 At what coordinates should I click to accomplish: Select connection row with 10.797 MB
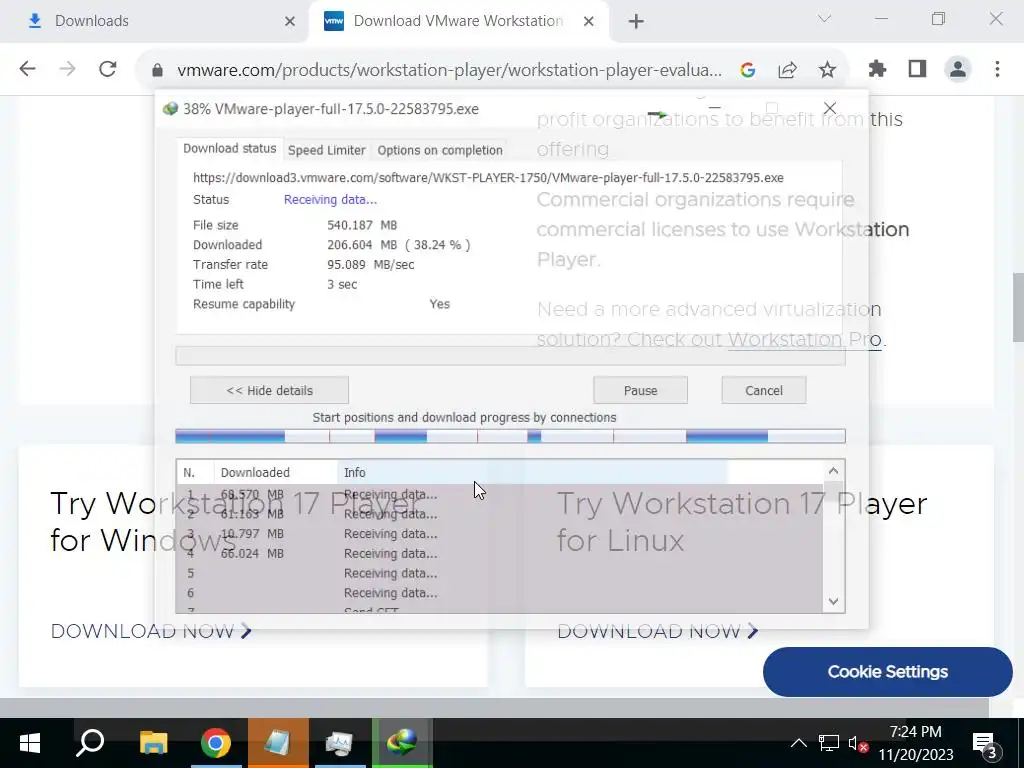500,534
